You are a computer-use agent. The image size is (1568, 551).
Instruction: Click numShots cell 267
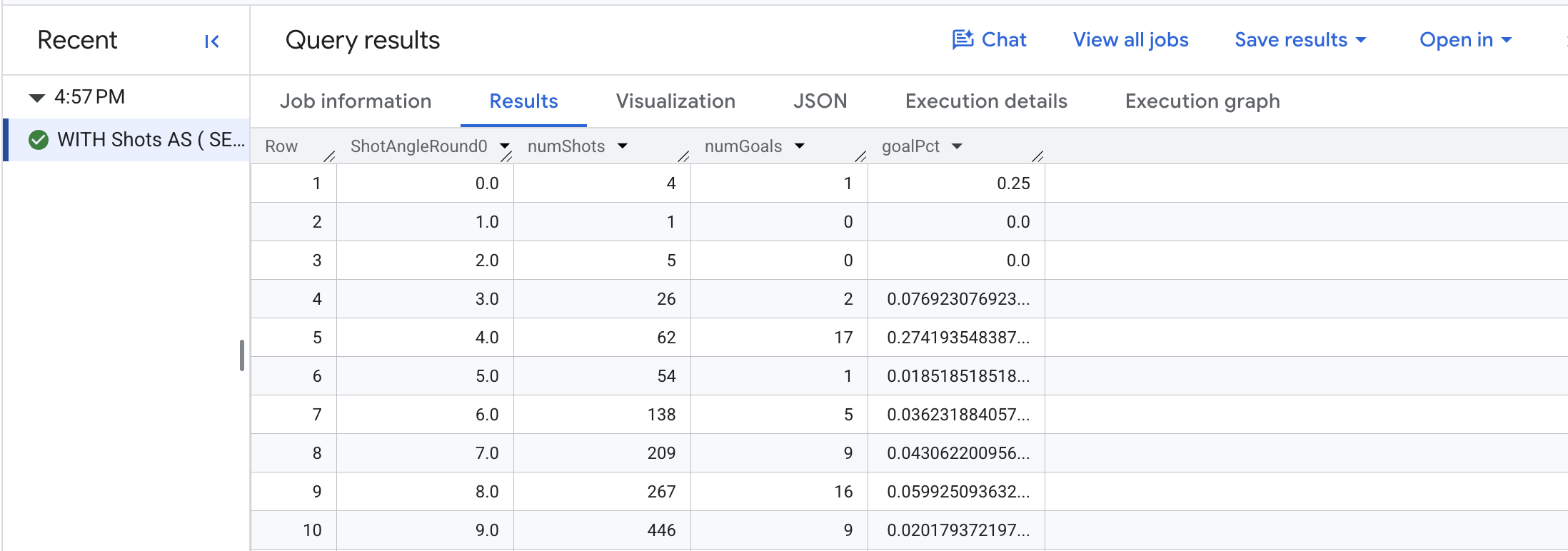(x=602, y=492)
